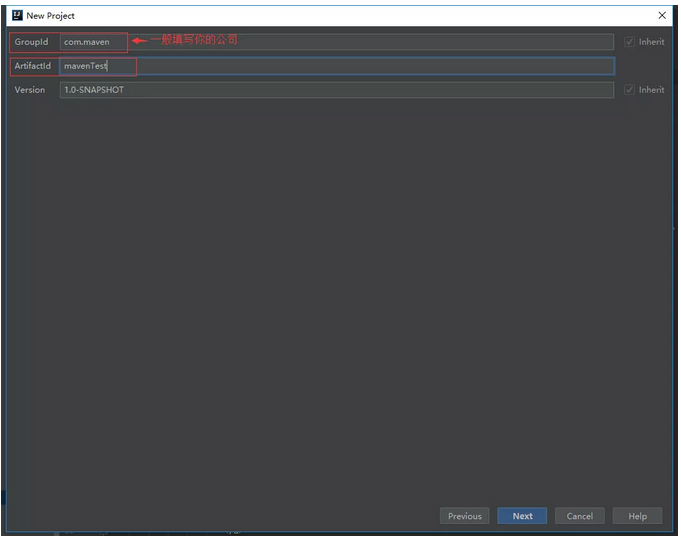
Task: Click the ArtifactId input field
Action: pyautogui.click(x=337, y=66)
